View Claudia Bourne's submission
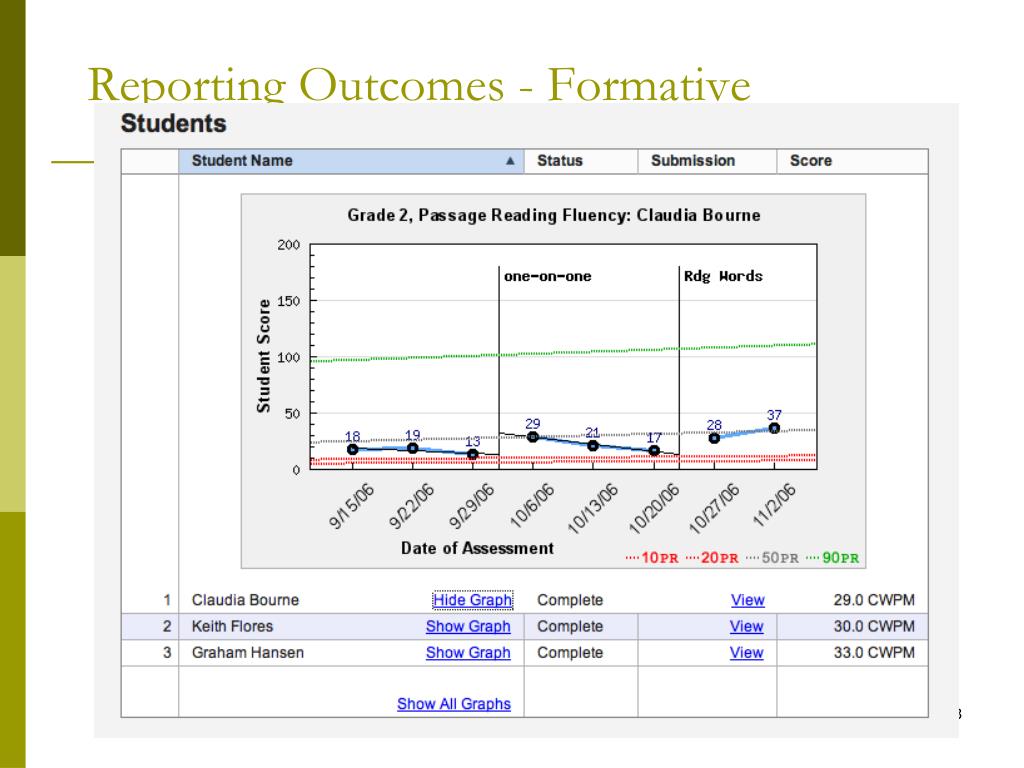This screenshot has height=768, width=1024. (x=747, y=600)
